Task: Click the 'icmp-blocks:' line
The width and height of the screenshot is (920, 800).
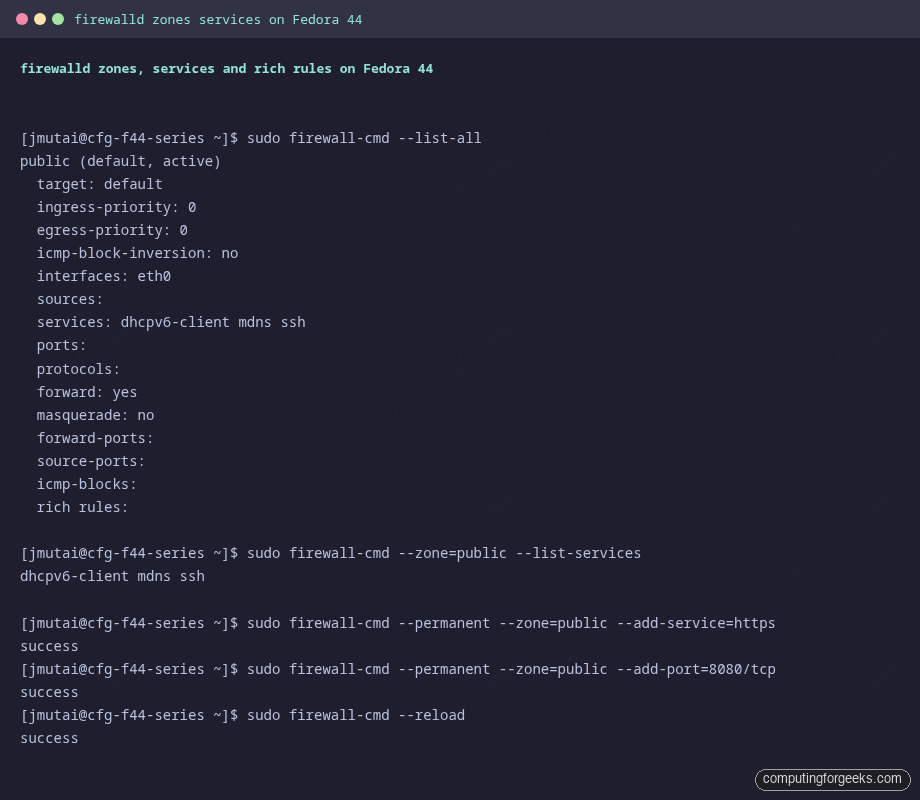Action: pos(87,484)
